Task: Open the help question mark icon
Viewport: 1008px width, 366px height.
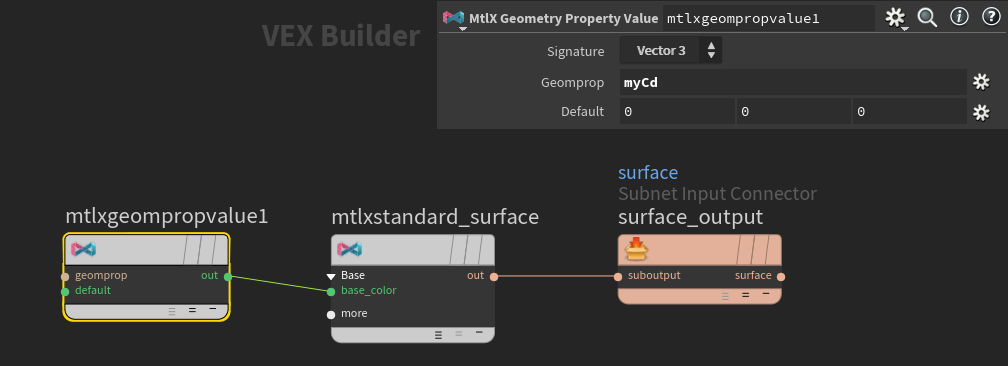Action: 991,17
